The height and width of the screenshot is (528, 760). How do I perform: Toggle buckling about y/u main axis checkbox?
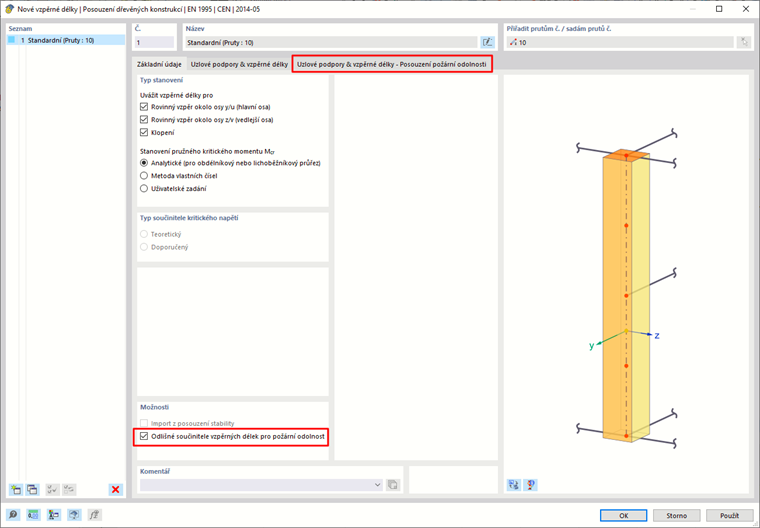(x=144, y=107)
